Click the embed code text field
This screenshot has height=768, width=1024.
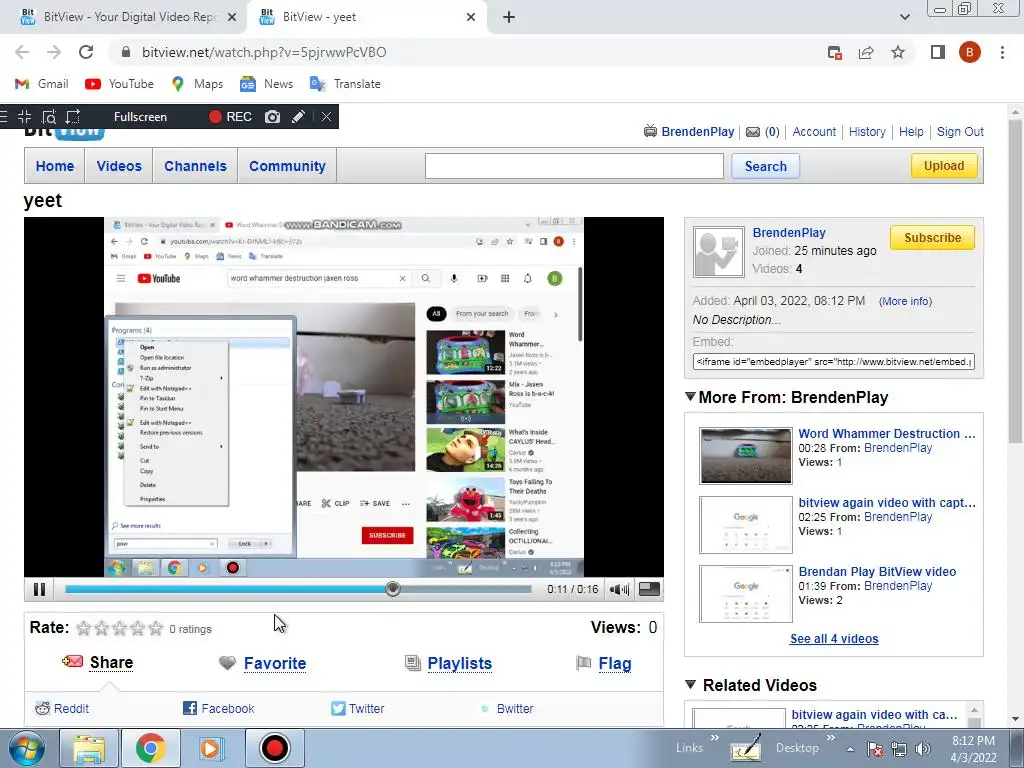(833, 361)
